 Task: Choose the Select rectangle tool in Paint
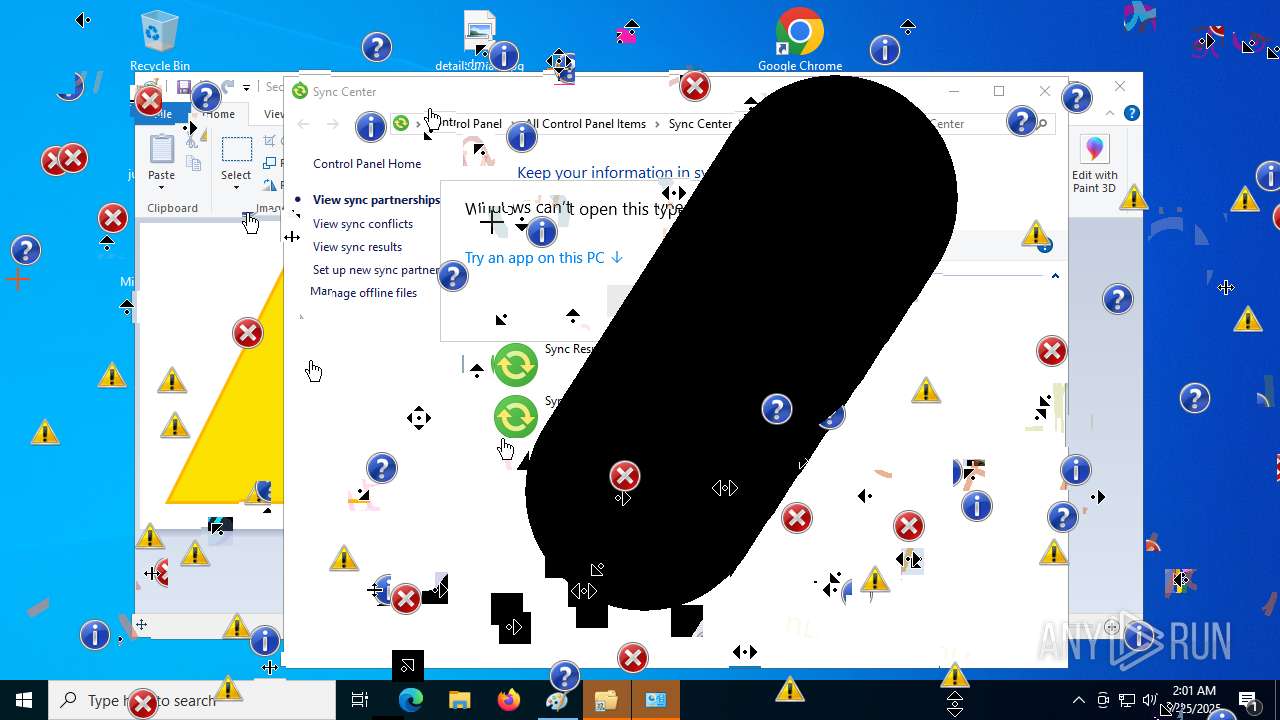236,150
